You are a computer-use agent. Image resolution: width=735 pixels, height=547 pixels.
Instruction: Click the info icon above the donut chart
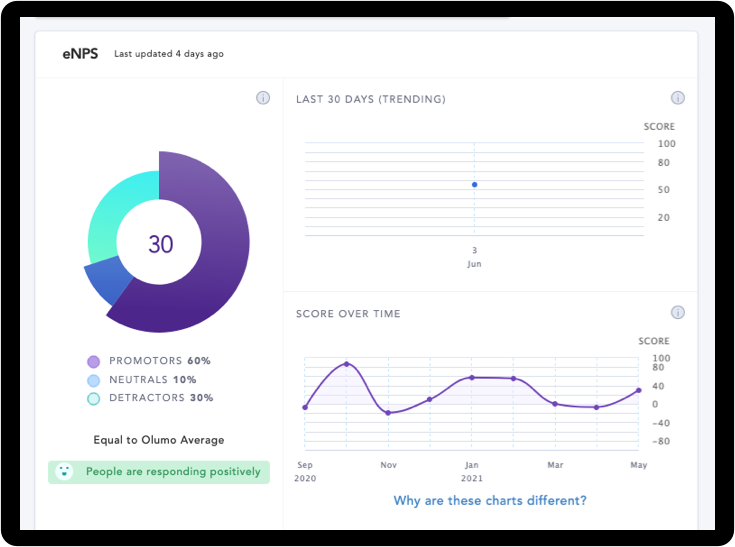click(263, 98)
